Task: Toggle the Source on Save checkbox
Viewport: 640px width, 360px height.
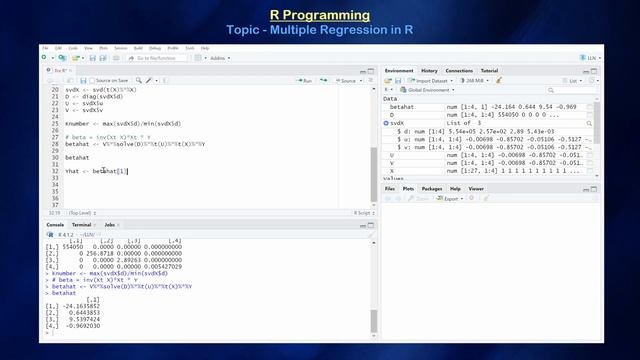Action: (x=92, y=81)
